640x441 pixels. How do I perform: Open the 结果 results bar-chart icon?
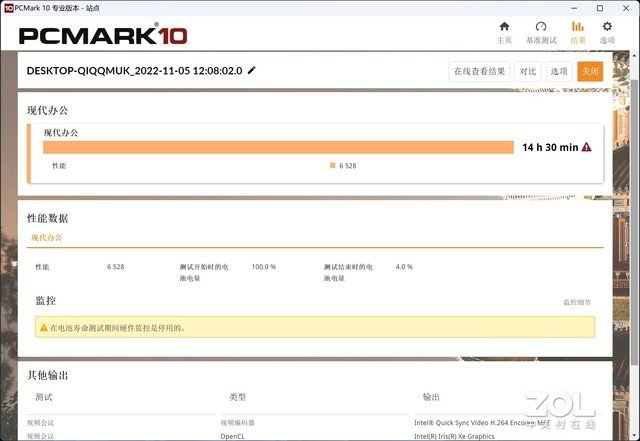[x=578, y=33]
